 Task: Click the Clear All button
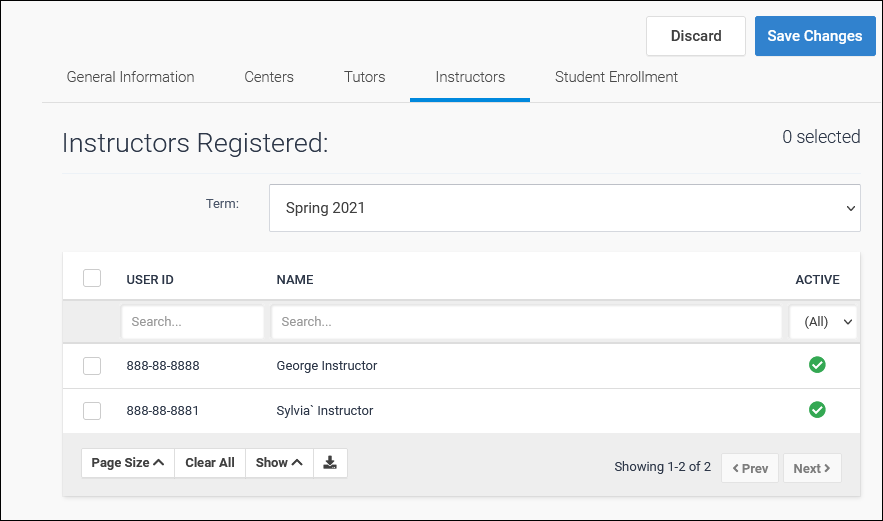click(210, 463)
